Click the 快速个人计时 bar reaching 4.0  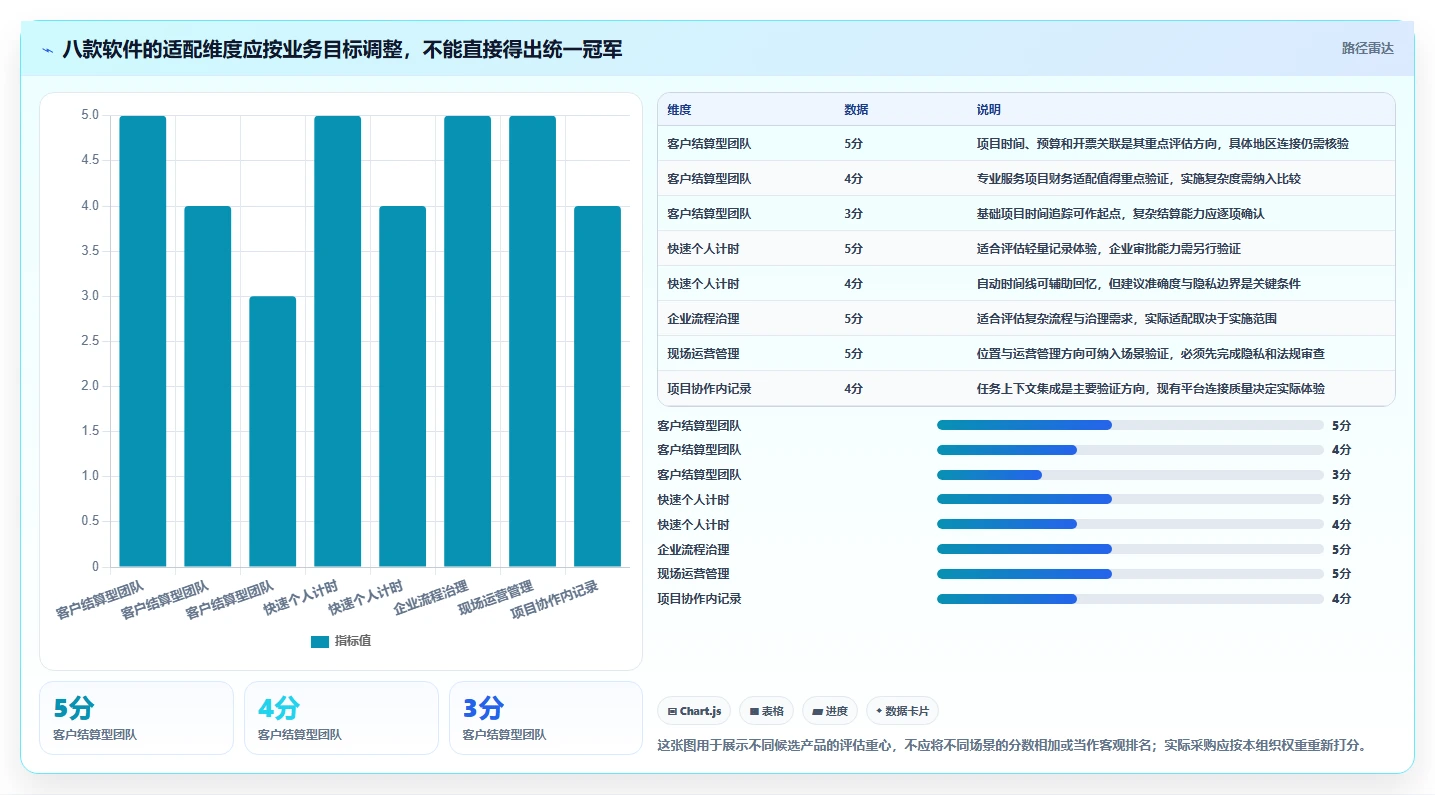click(x=403, y=386)
